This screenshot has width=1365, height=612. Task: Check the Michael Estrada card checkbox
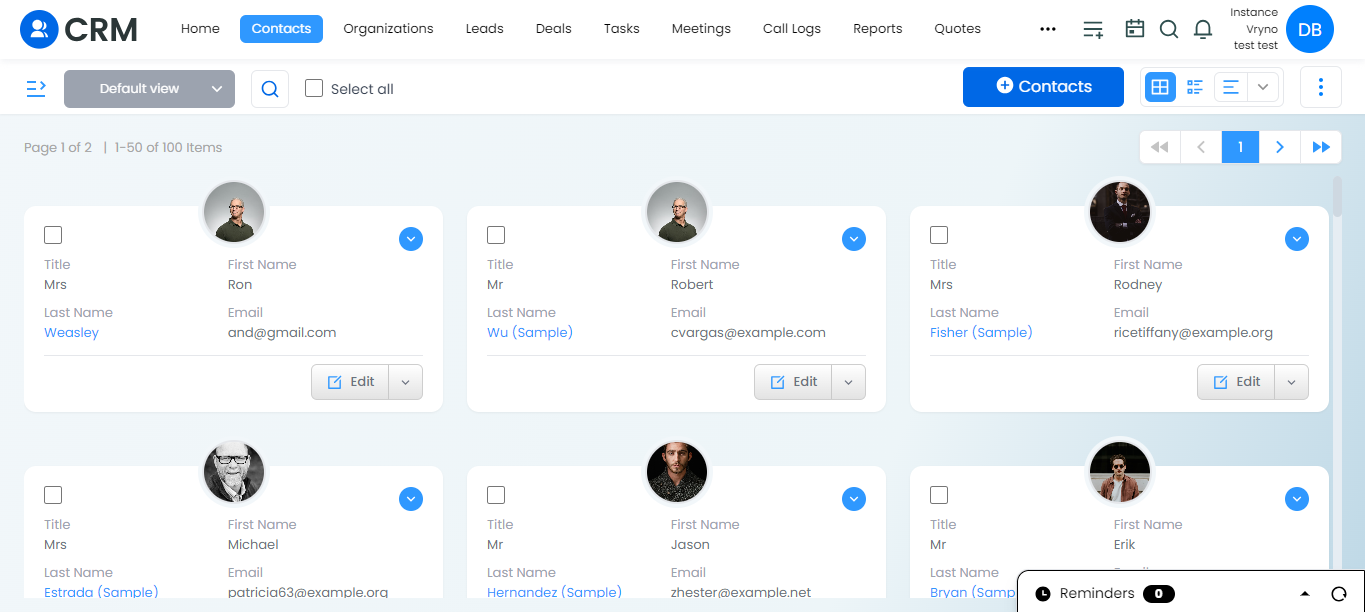pos(53,495)
